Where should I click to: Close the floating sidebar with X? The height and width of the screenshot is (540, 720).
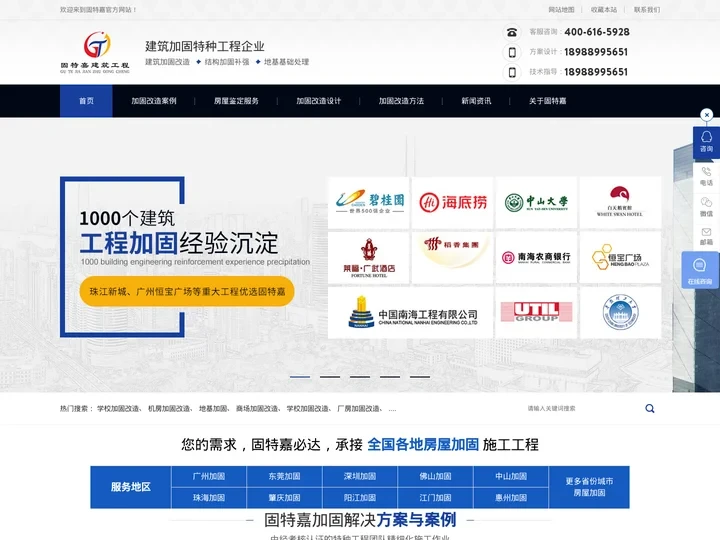click(x=707, y=114)
